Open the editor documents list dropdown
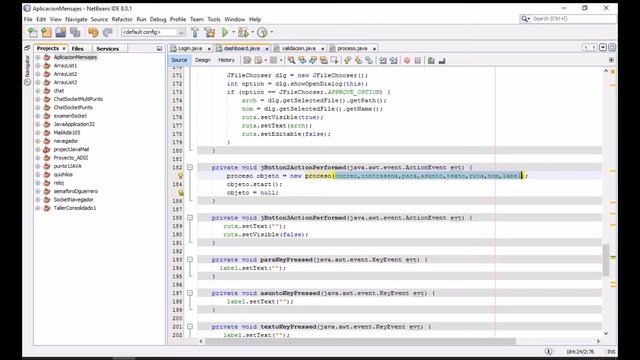 click(x=603, y=48)
